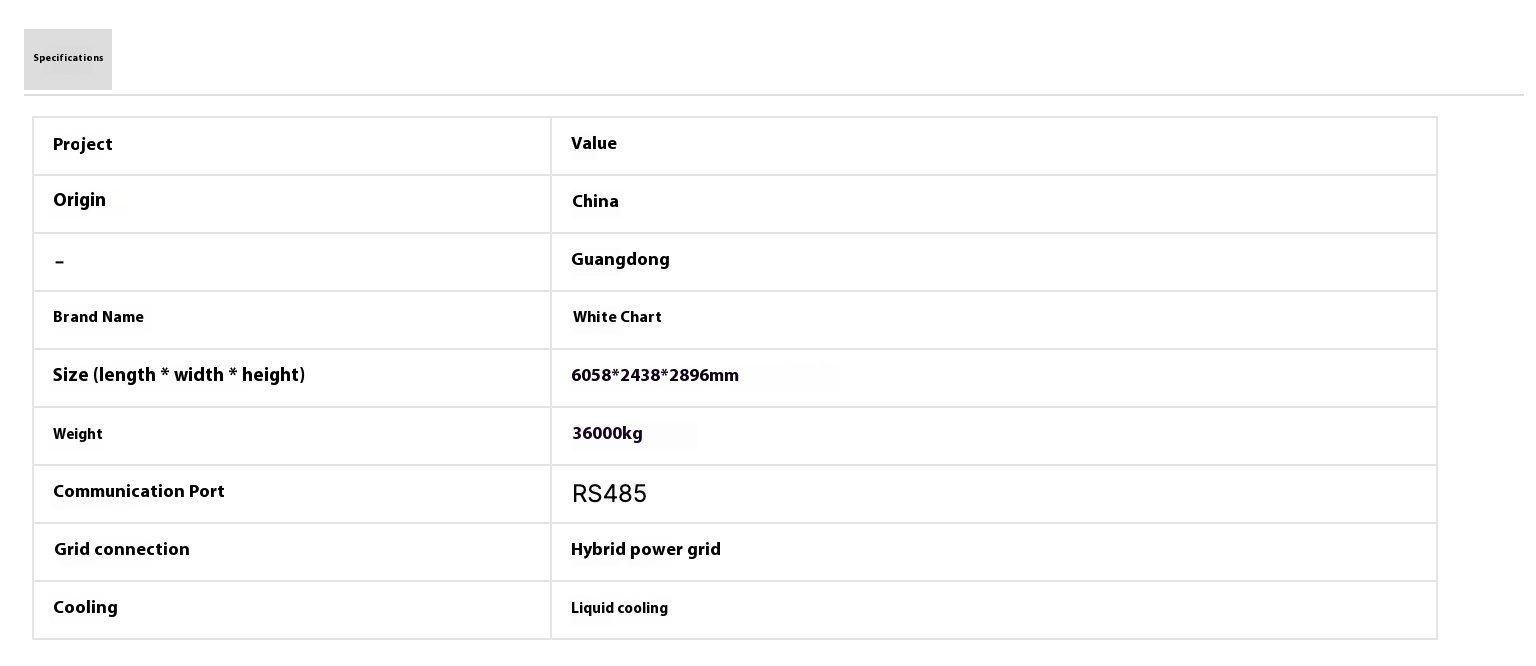This screenshot has width=1536, height=666.
Task: Select the Origin label cell
Action: pyautogui.click(x=79, y=200)
